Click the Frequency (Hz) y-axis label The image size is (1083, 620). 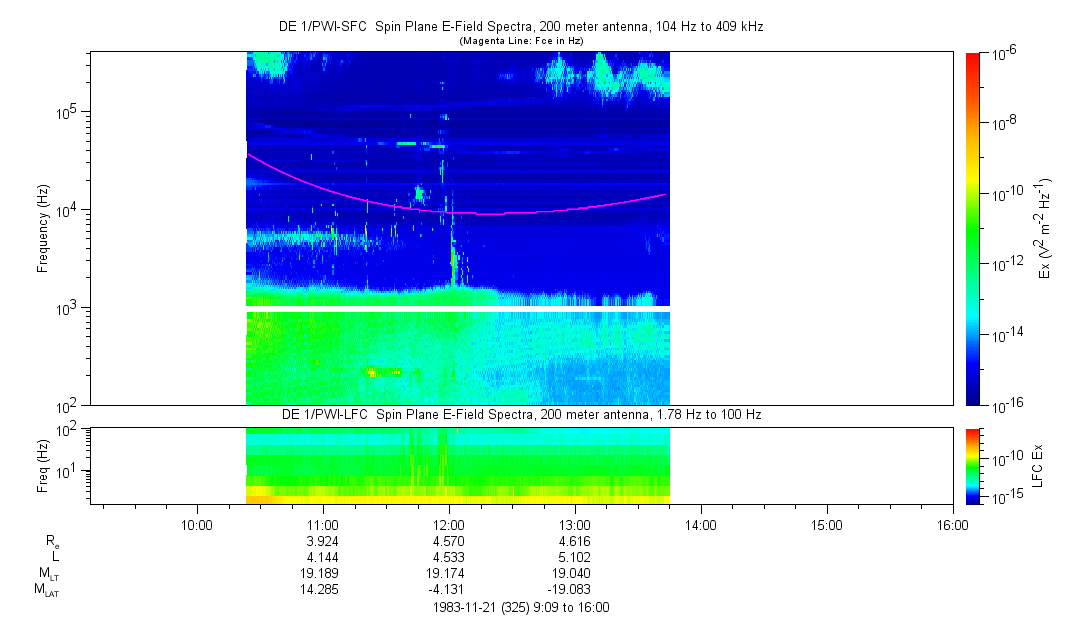43,228
